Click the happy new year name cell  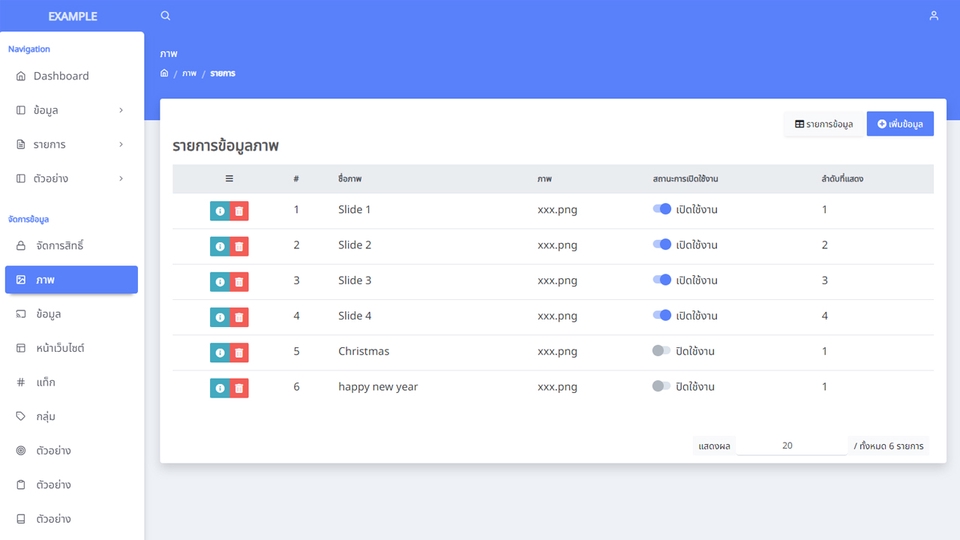click(x=378, y=387)
